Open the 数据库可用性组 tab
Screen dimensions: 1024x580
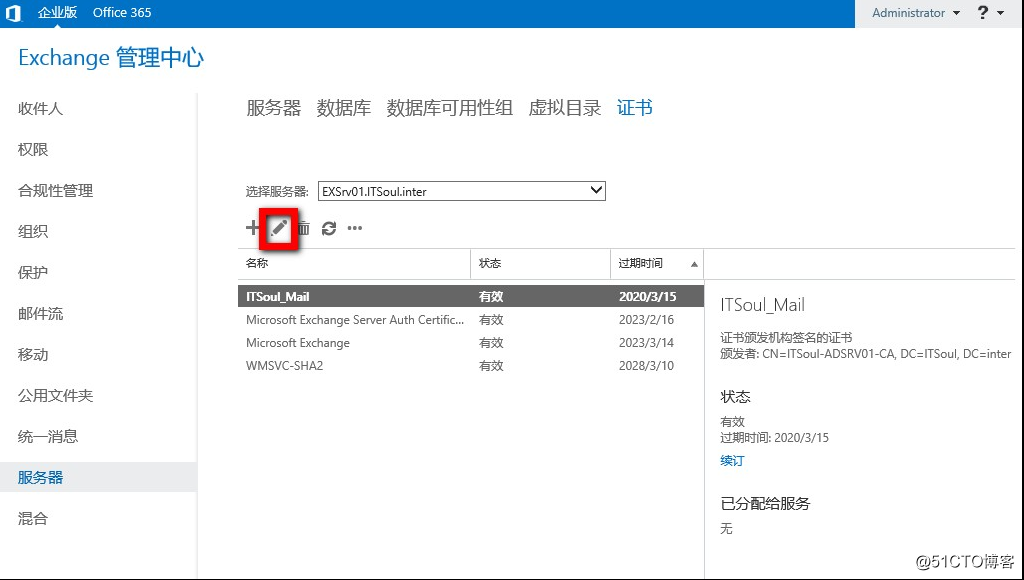click(x=449, y=108)
